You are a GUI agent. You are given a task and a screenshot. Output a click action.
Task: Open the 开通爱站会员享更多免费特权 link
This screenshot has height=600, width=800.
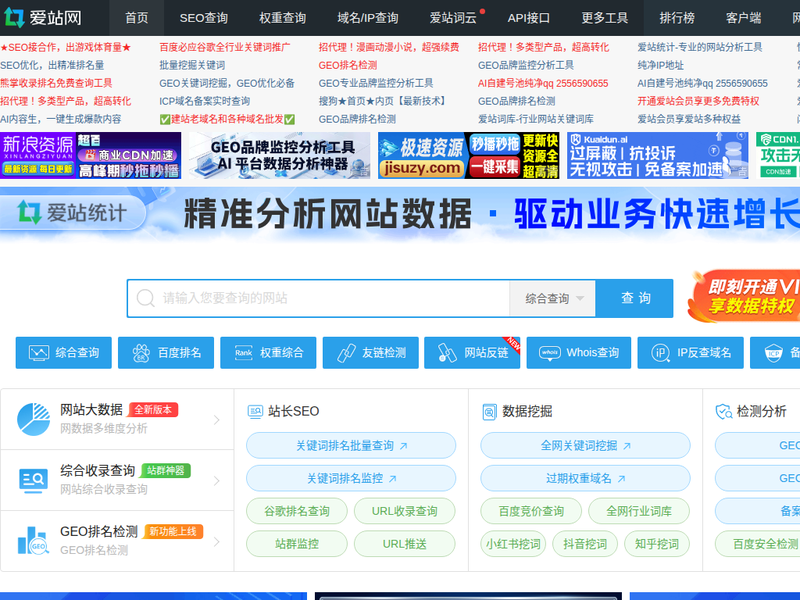698,101
